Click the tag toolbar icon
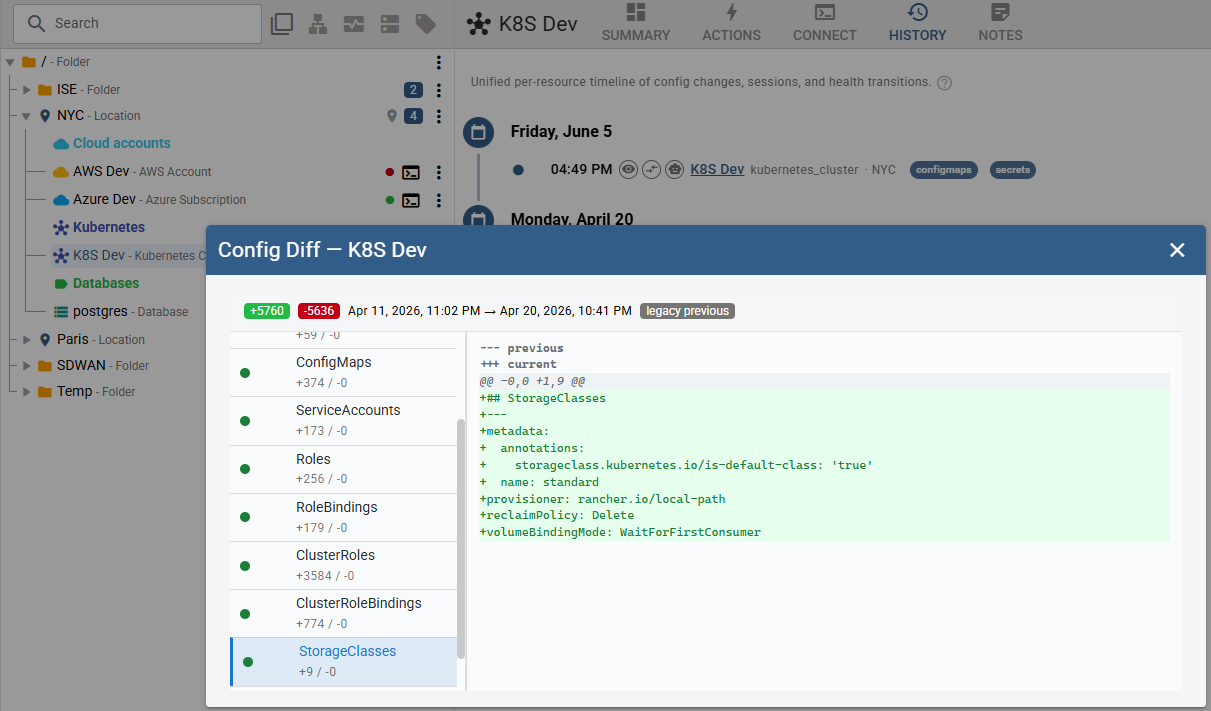 (426, 24)
